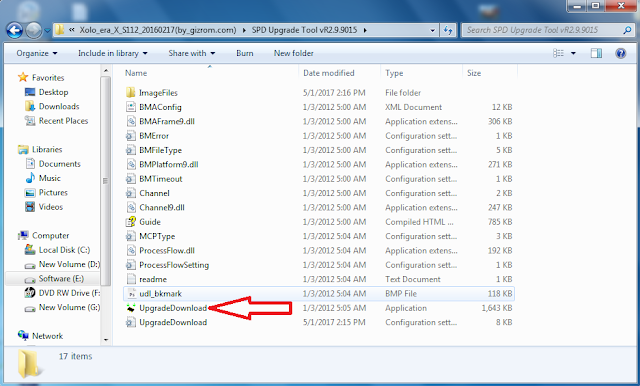Screen dimensions: 640x386
Task: Select the Channel configuration file icon
Action: pos(131,193)
